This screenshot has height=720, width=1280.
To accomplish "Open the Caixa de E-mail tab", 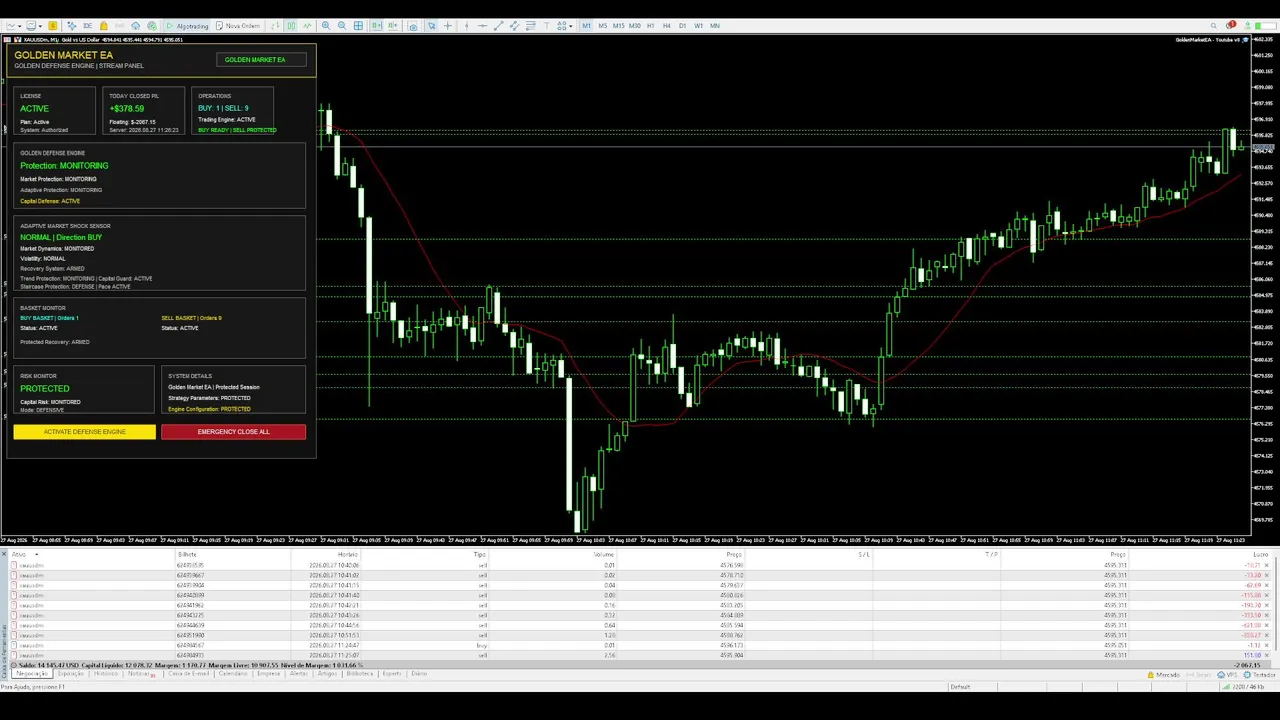I will pos(188,674).
